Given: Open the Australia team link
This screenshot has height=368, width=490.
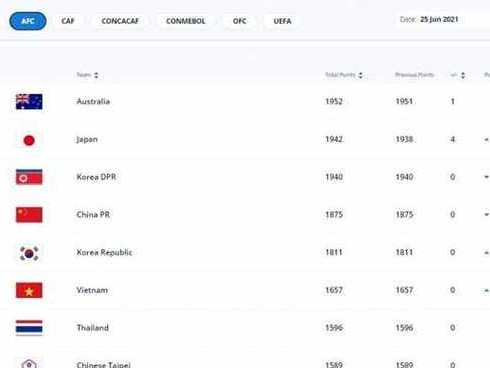Looking at the screenshot, I should click(93, 101).
